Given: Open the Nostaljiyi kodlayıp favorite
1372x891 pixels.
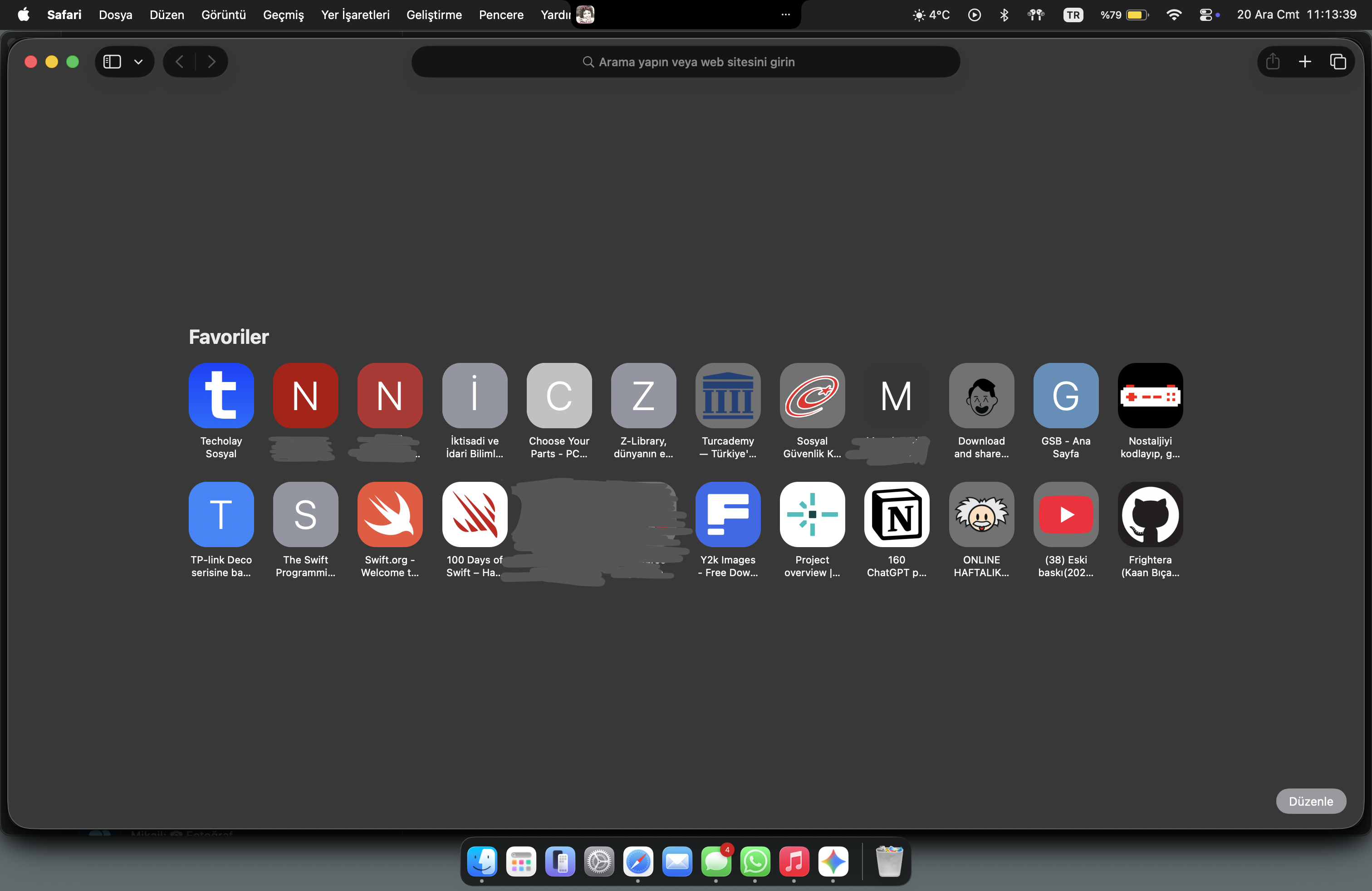Looking at the screenshot, I should pos(1150,395).
